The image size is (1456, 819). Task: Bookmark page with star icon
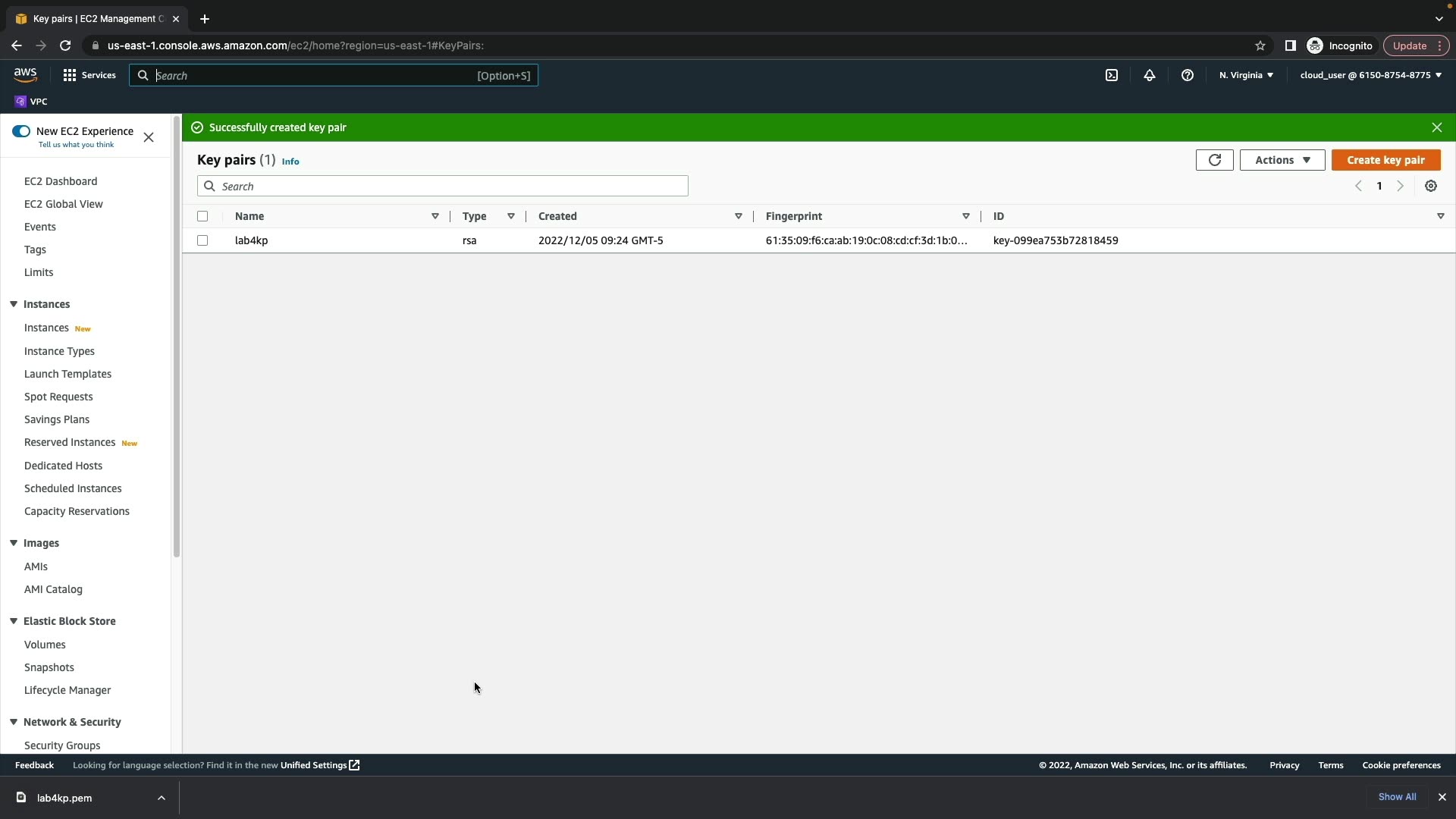1260,45
